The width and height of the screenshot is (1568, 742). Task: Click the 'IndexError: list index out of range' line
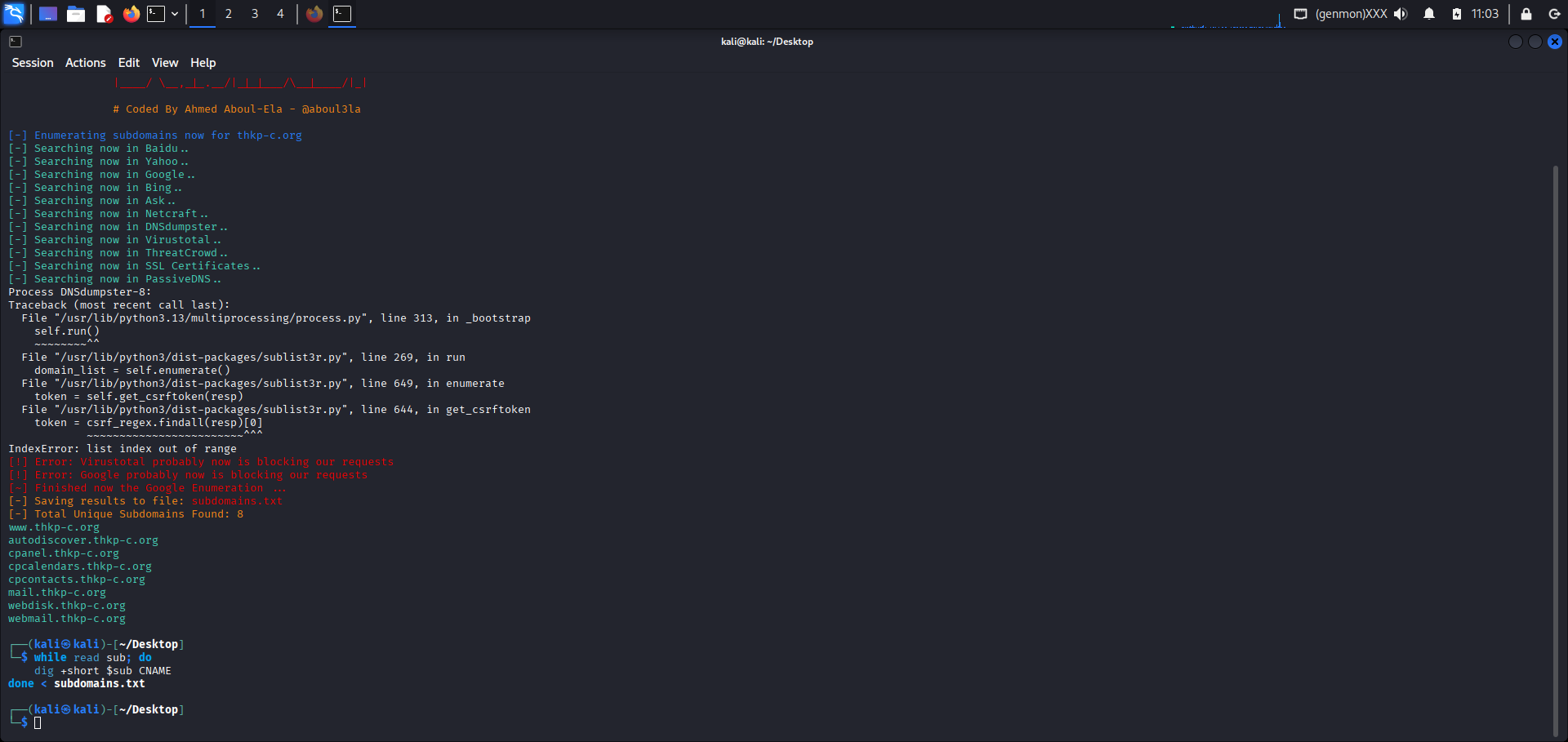pos(122,449)
